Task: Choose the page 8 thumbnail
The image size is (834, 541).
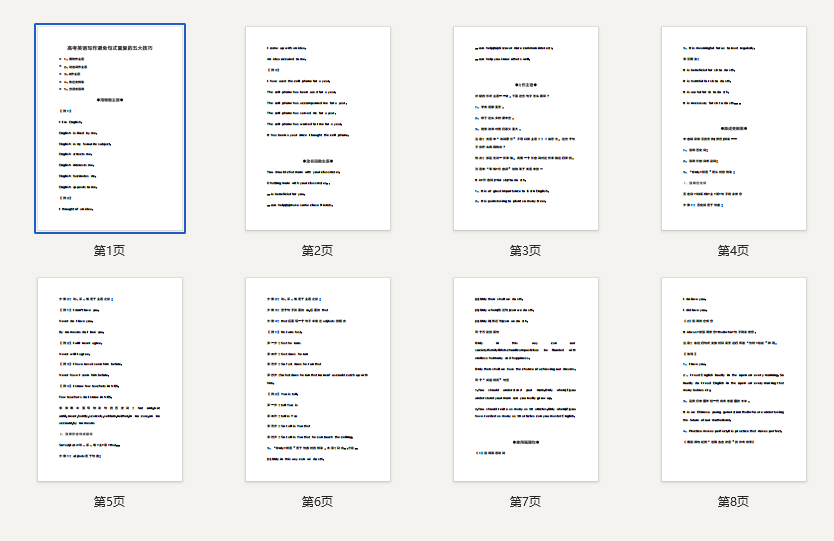Action: click(734, 379)
